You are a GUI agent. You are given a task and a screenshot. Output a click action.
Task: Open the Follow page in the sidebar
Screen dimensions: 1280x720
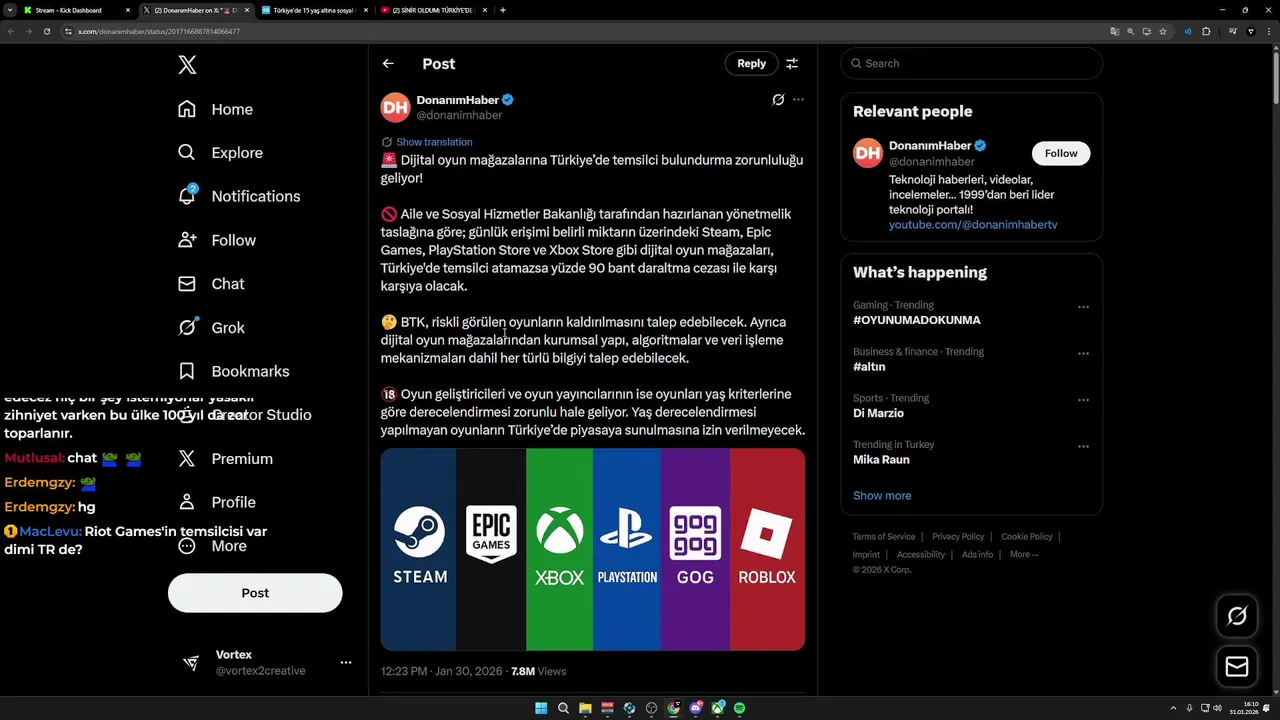click(x=217, y=240)
